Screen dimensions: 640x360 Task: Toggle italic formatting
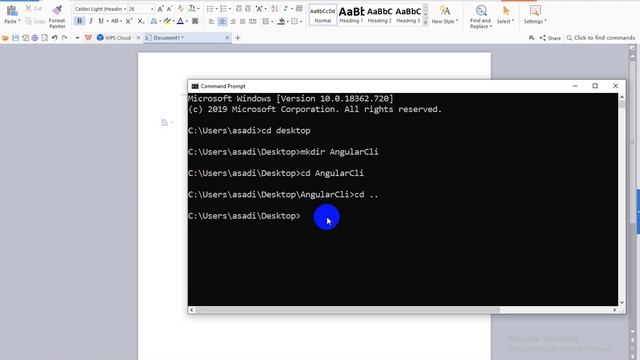[91, 21]
